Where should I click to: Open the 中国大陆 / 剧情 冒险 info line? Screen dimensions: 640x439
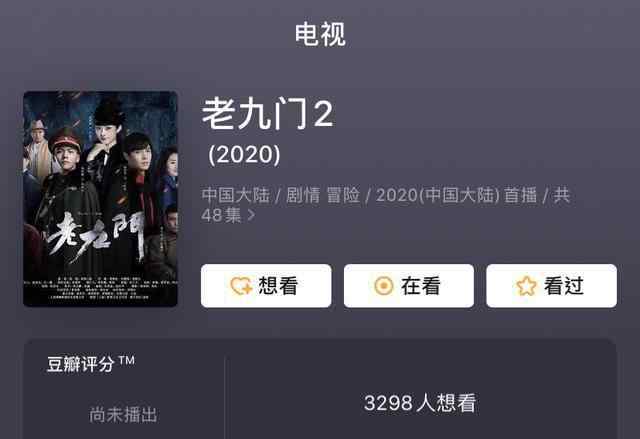click(x=385, y=205)
